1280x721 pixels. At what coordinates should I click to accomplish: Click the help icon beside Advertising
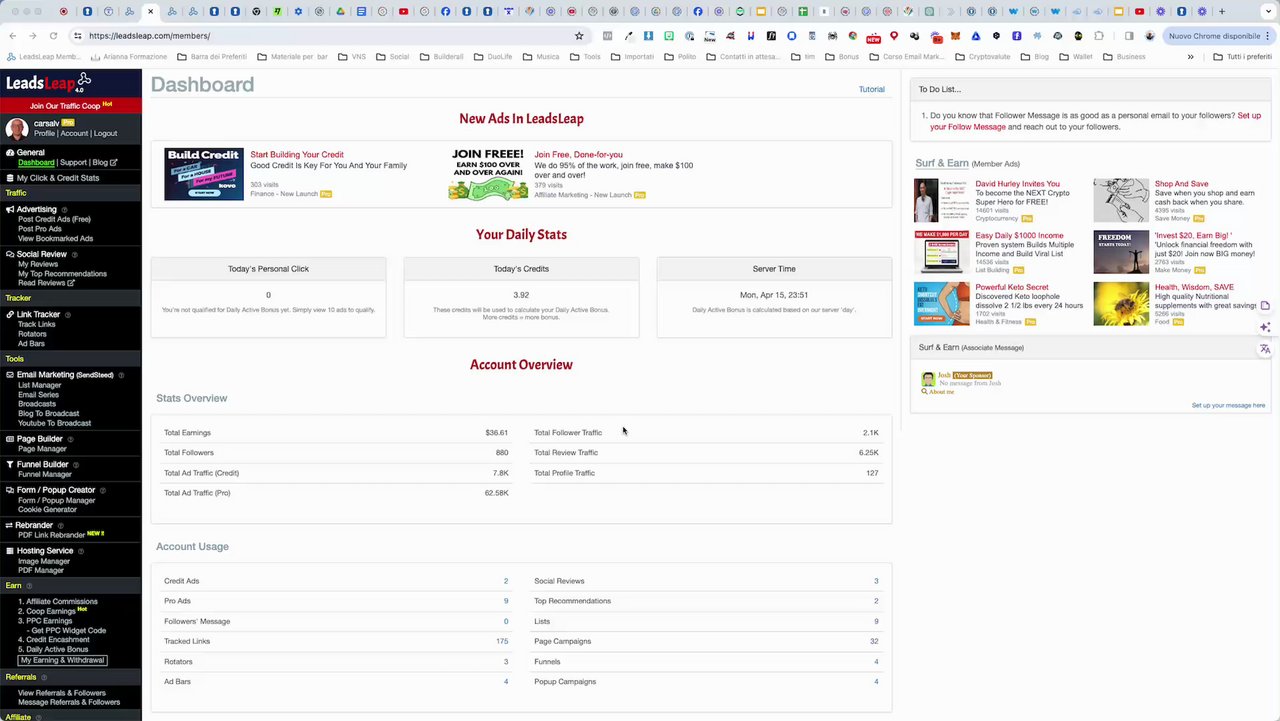coord(66,210)
